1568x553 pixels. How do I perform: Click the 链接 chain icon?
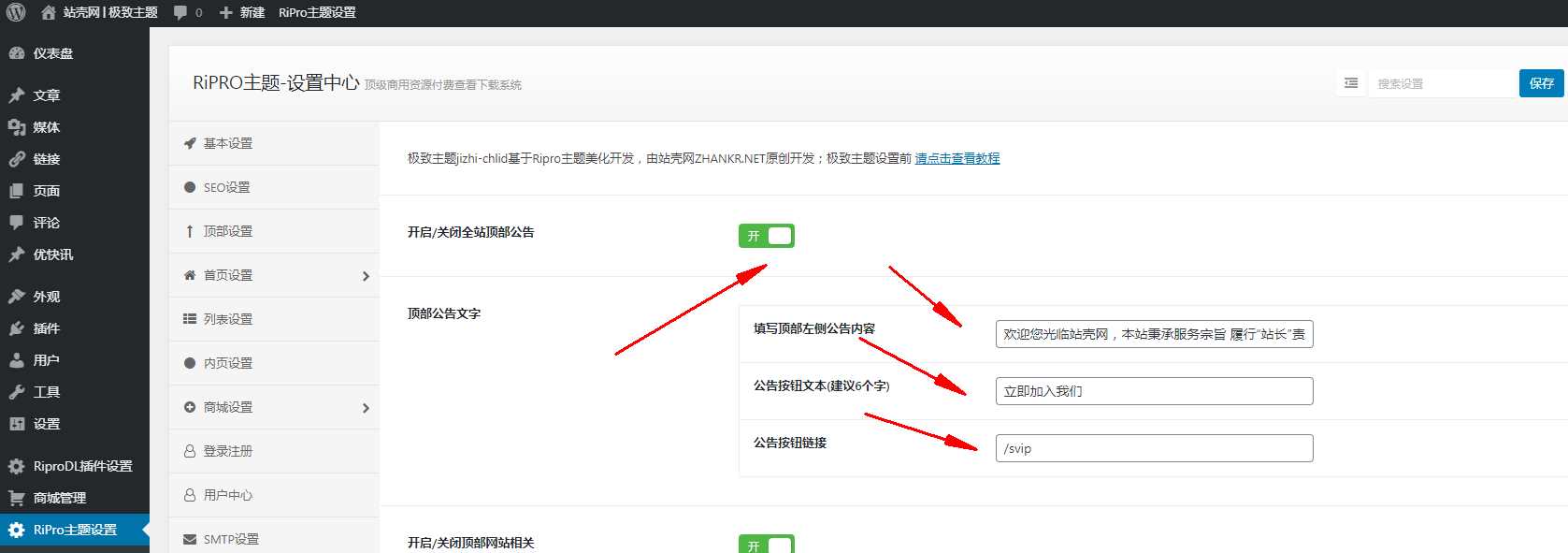pos(16,159)
